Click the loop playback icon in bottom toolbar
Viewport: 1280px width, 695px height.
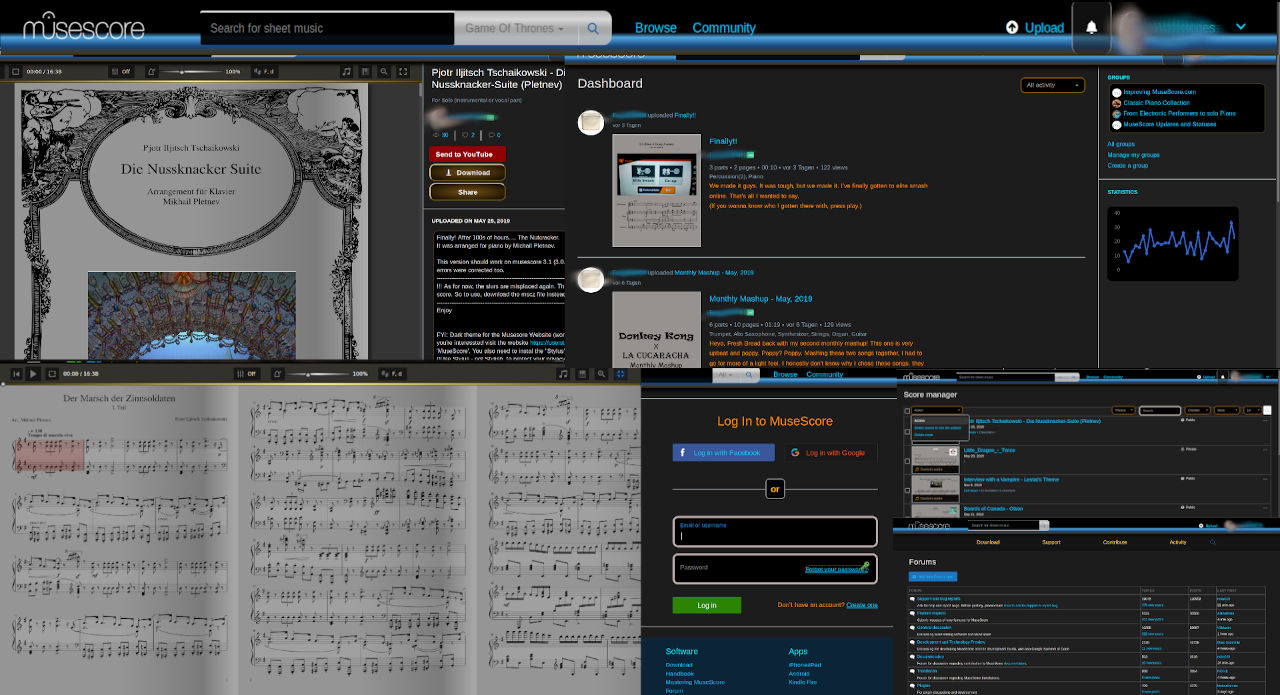51,374
